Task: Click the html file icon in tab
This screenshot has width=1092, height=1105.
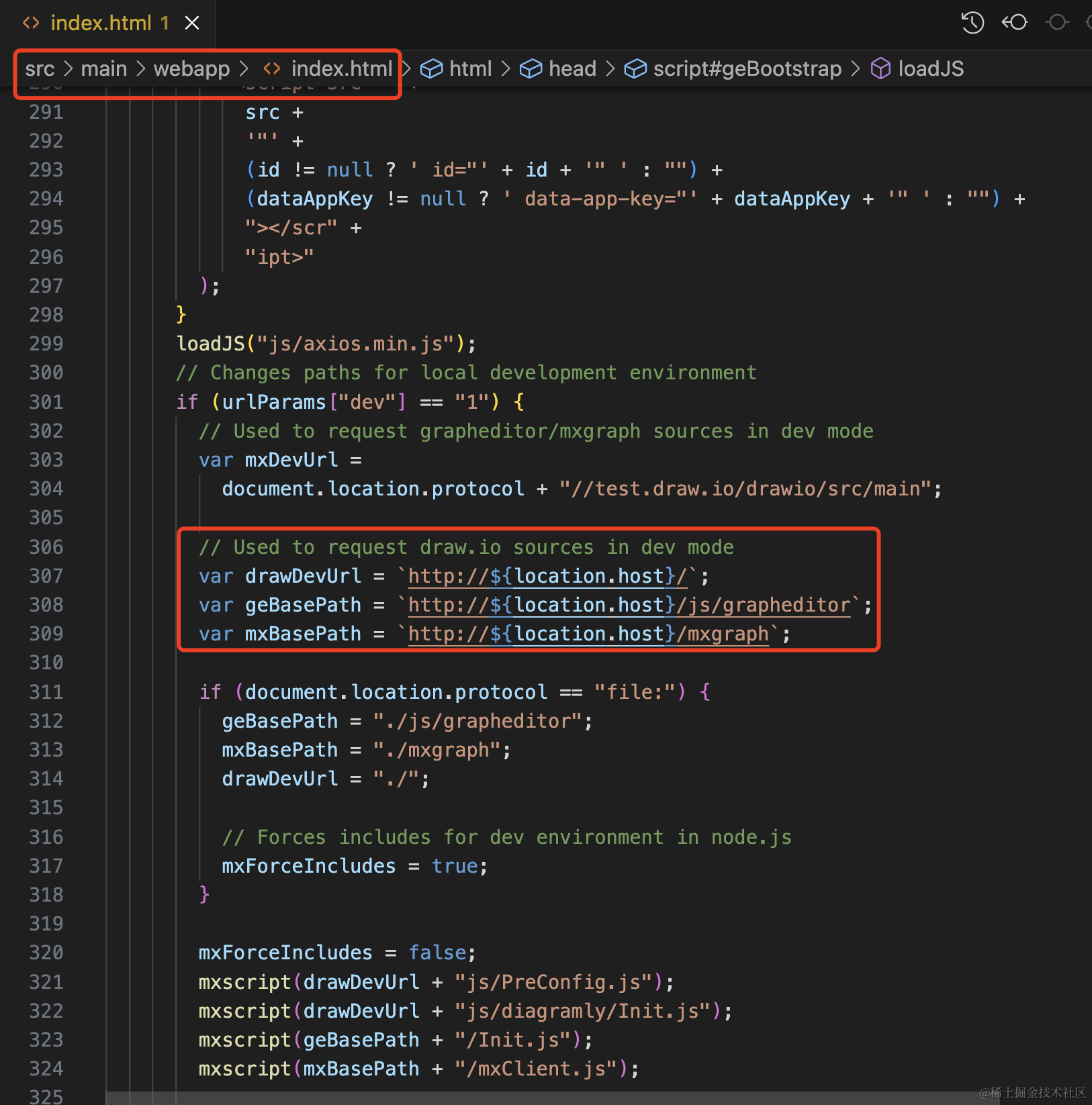Action: click(x=31, y=23)
